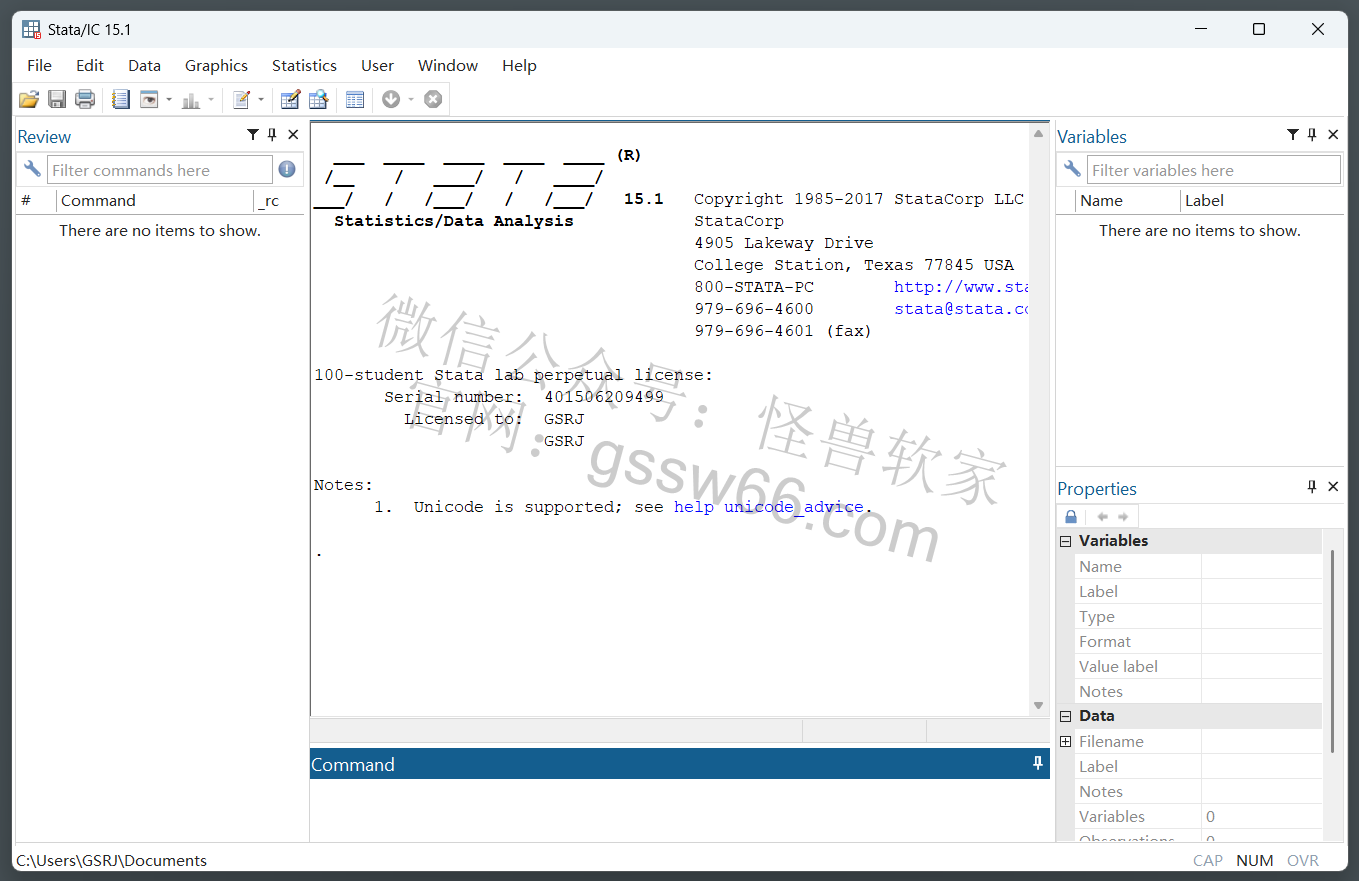Image resolution: width=1359 pixels, height=881 pixels.
Task: Click the Open file toolbar icon
Action: pyautogui.click(x=29, y=99)
